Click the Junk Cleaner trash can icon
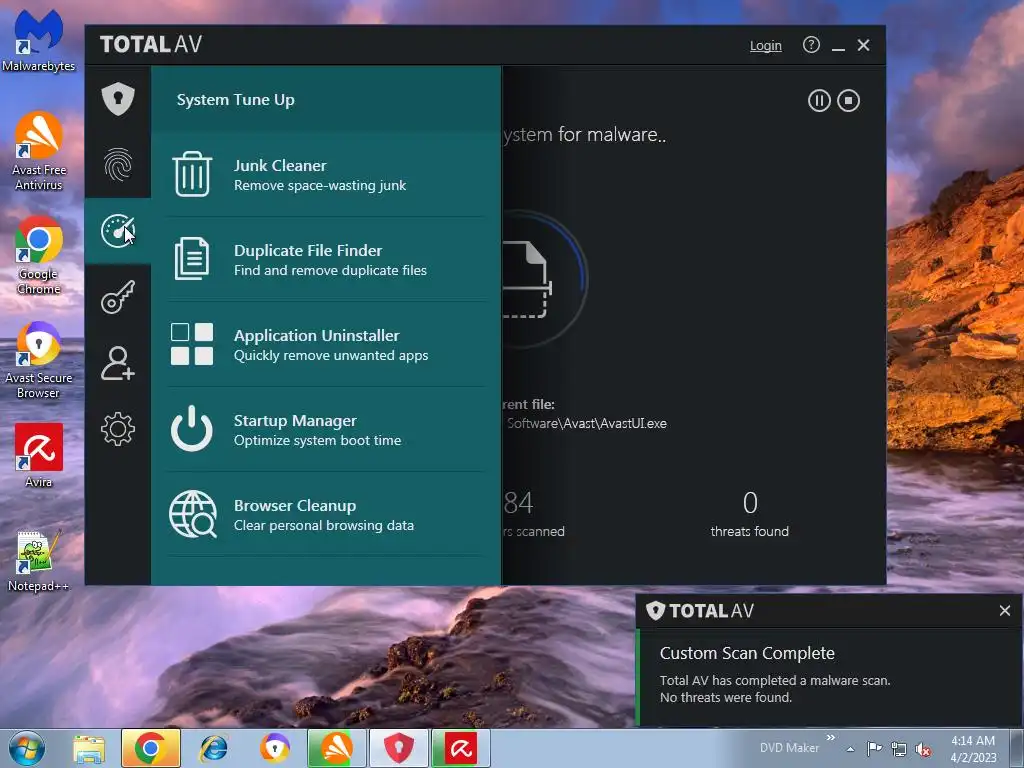 [x=192, y=174]
